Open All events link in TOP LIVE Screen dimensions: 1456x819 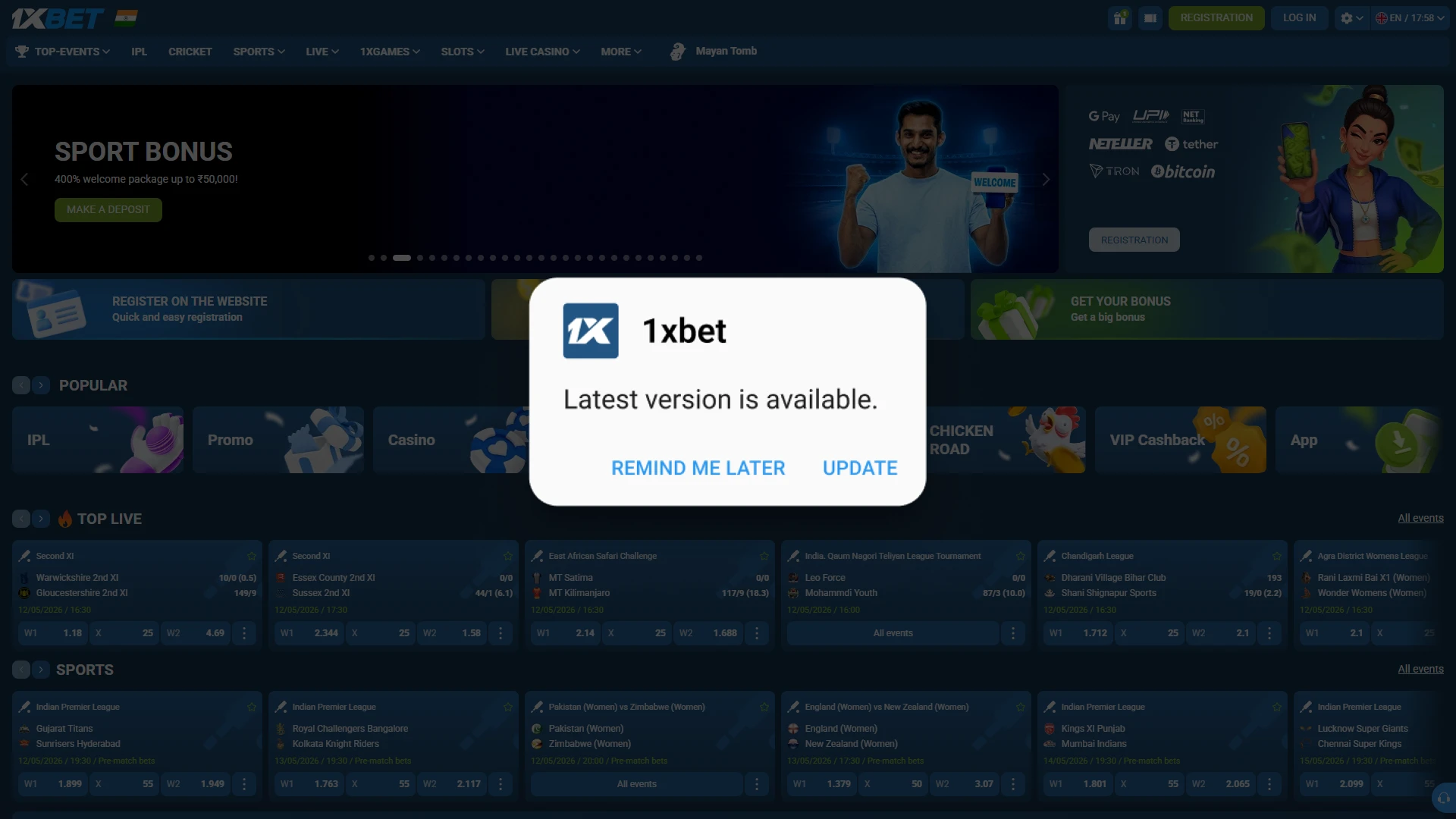click(x=1420, y=518)
